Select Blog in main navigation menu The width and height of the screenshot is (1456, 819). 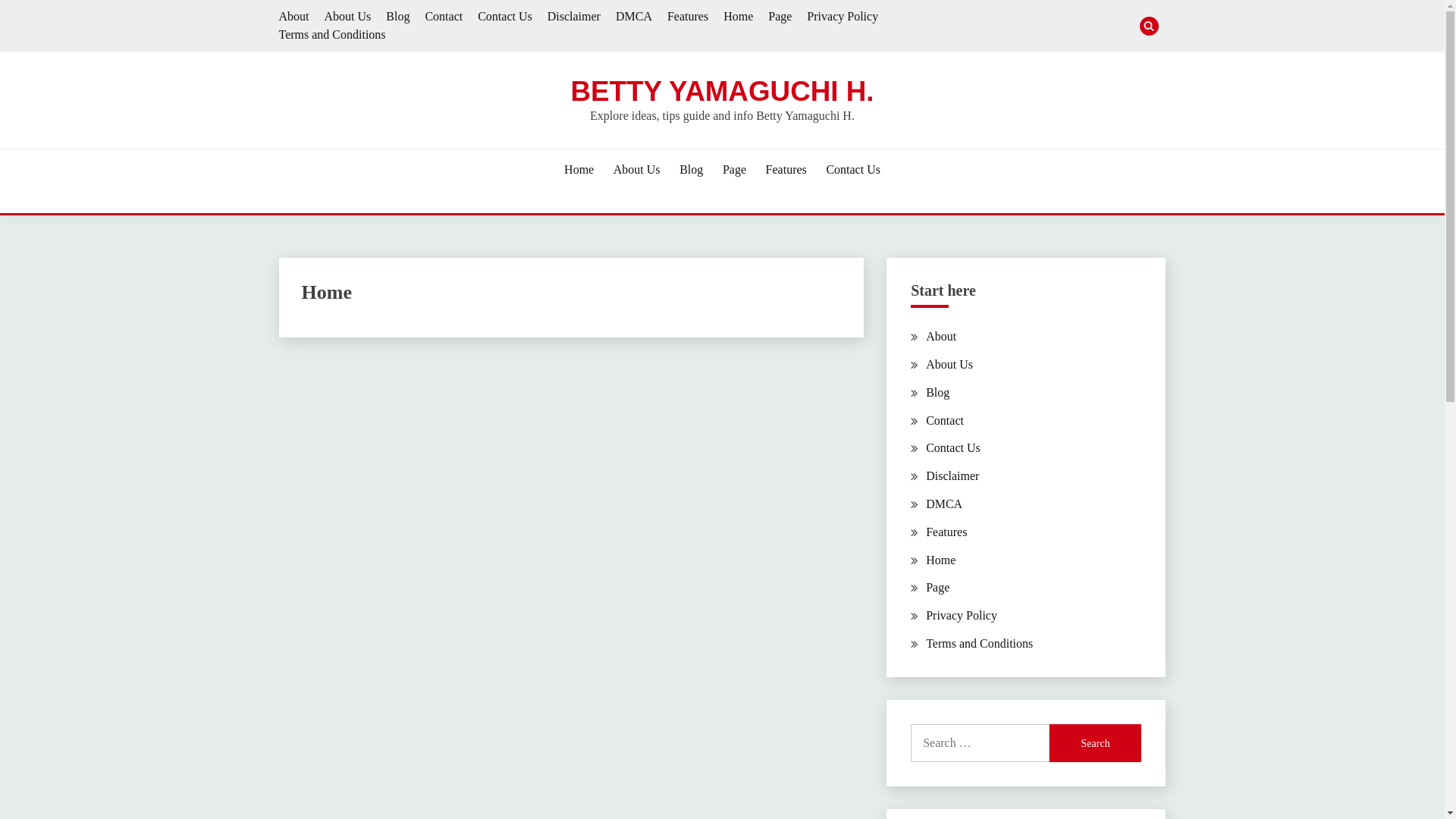click(x=691, y=170)
